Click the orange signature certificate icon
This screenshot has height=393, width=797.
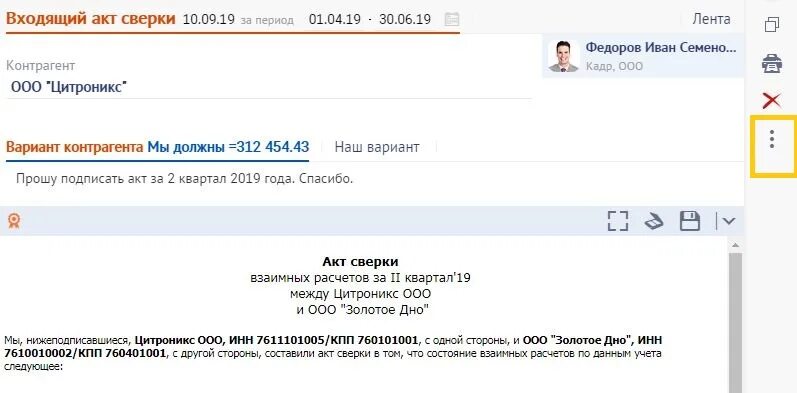[x=14, y=221]
